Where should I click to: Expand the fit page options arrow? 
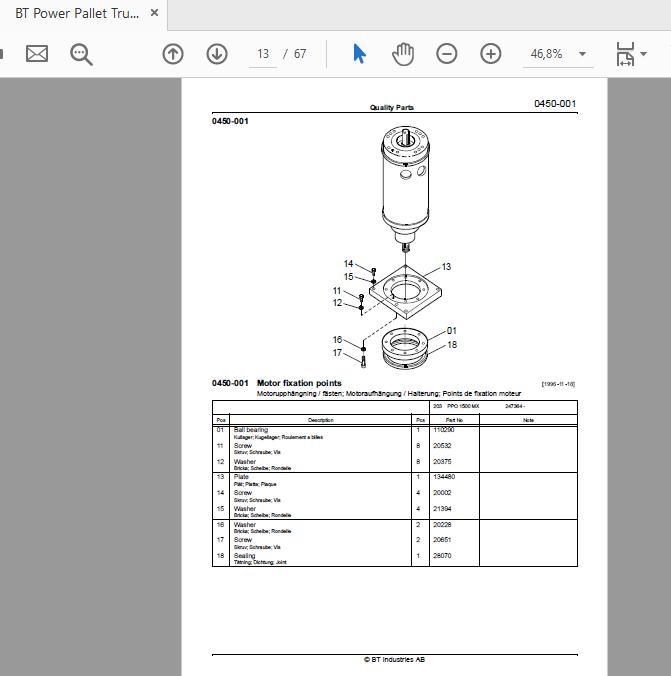pos(643,54)
